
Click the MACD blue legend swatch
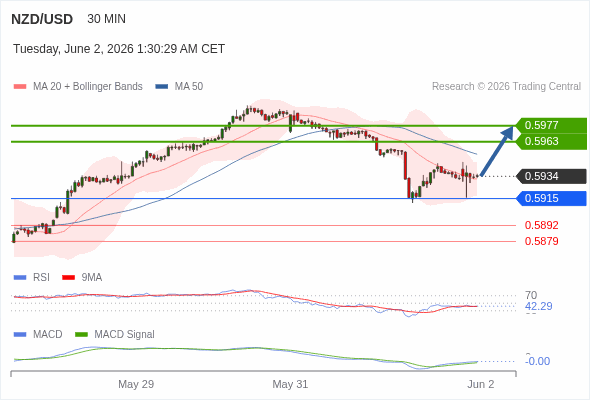pyautogui.click(x=20, y=335)
